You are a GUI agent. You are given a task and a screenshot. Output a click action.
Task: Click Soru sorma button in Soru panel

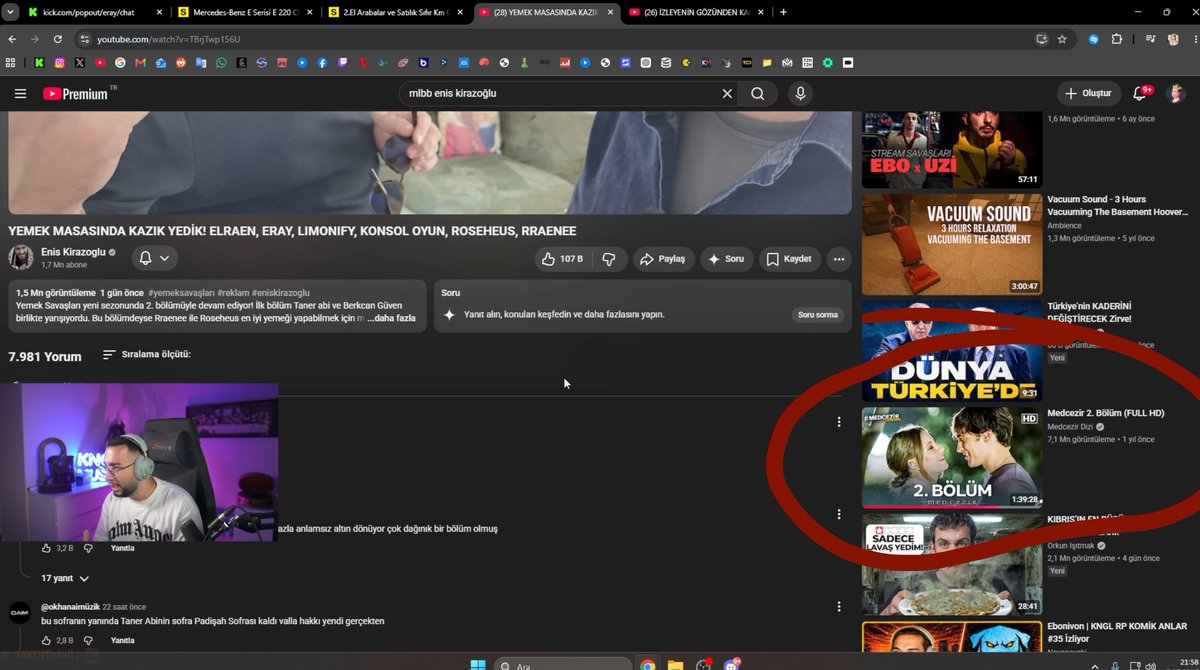click(817, 314)
